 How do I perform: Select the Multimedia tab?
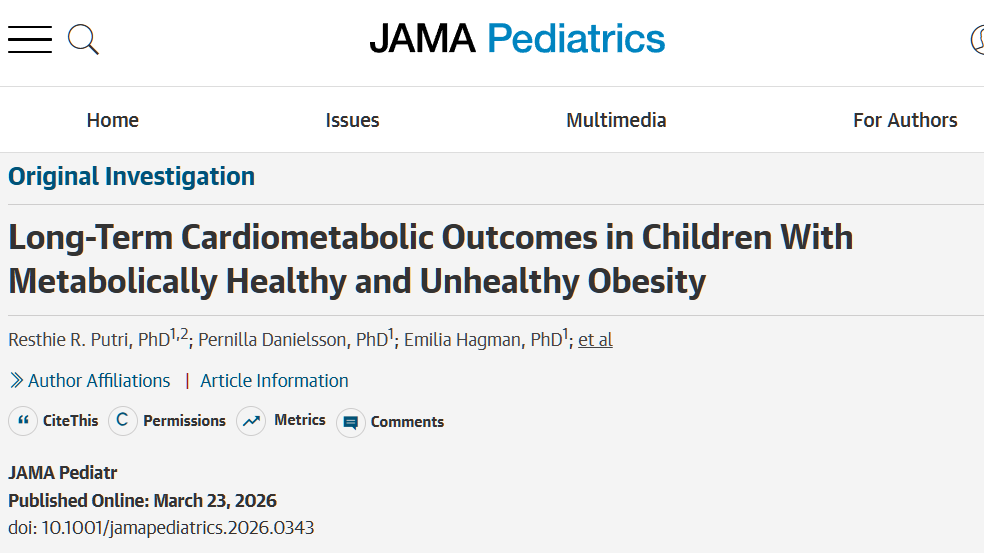(616, 120)
